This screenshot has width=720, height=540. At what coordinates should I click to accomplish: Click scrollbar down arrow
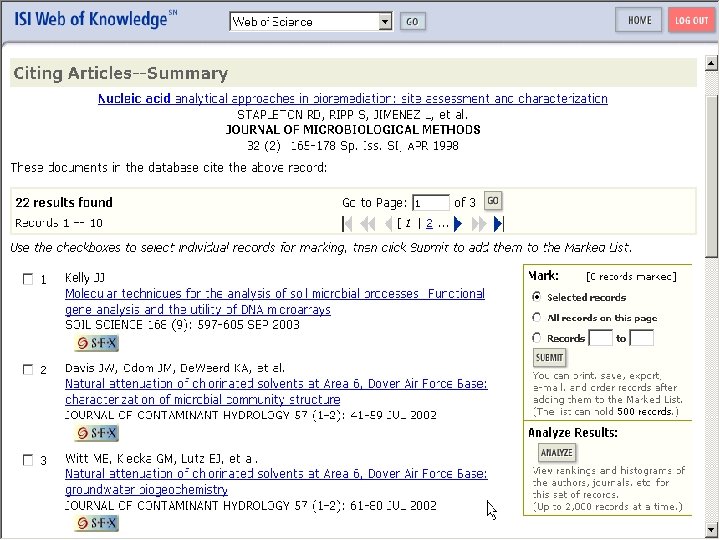point(711,529)
